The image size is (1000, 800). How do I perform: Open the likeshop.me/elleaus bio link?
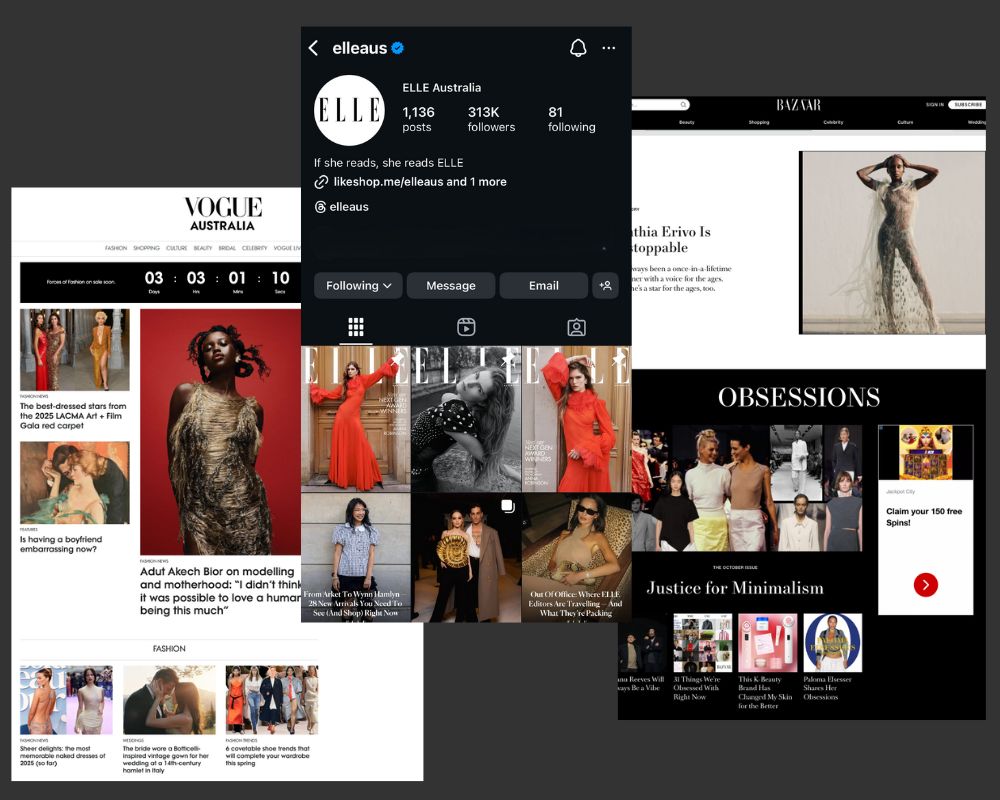[389, 182]
